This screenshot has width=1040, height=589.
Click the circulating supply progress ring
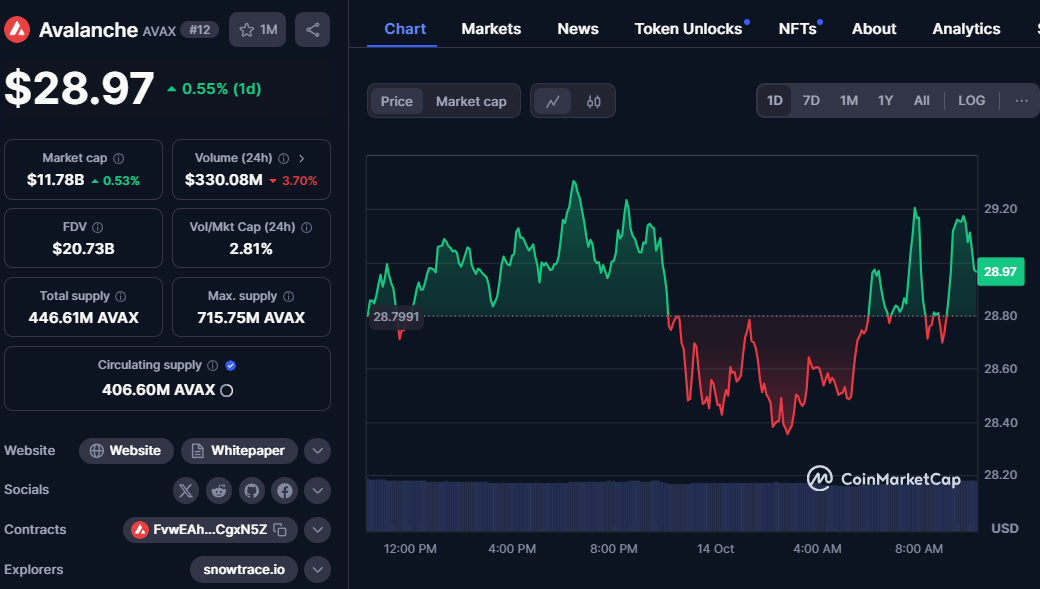(x=226, y=391)
